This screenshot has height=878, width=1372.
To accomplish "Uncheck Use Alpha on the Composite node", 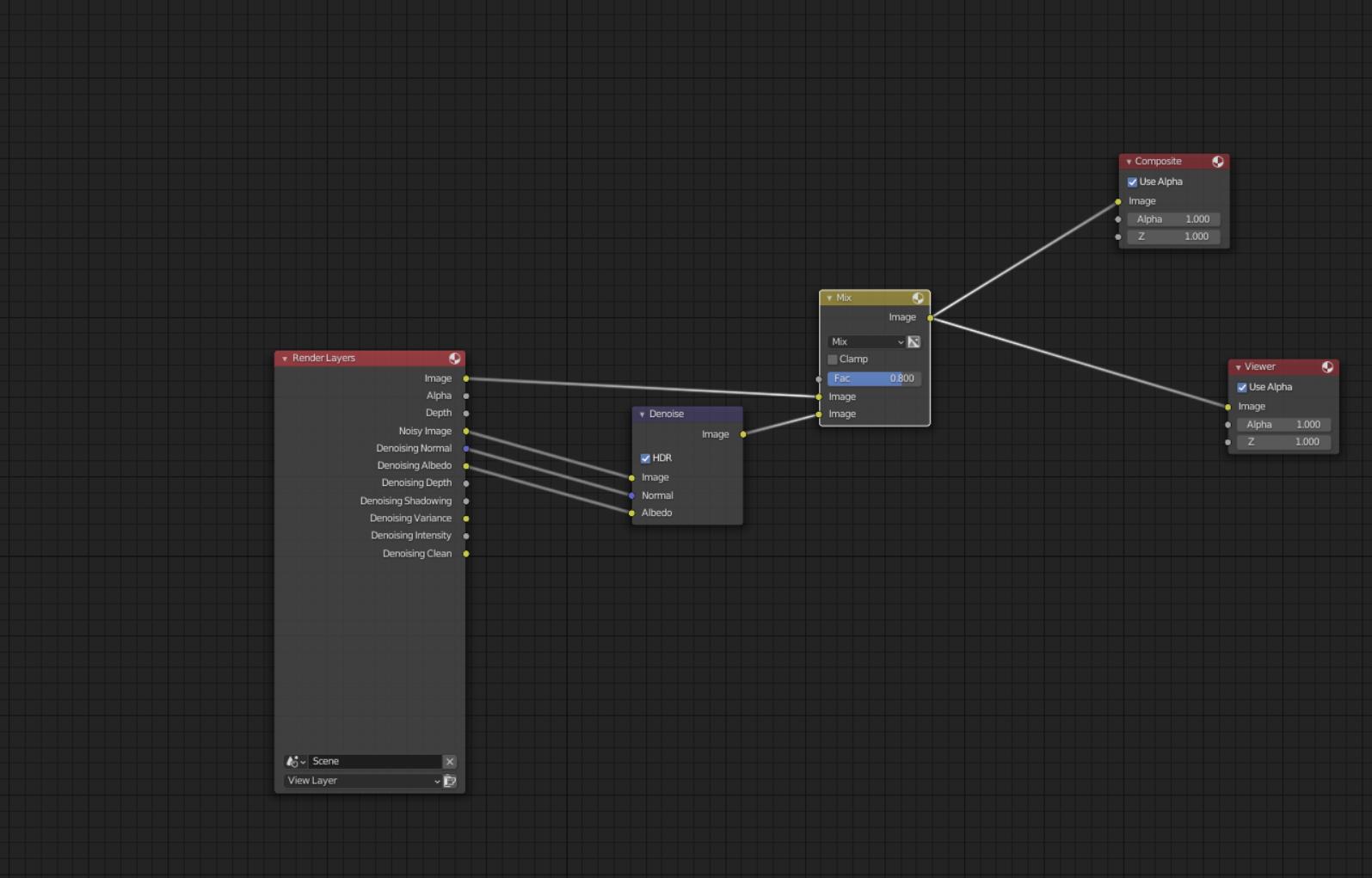I will pos(1132,182).
